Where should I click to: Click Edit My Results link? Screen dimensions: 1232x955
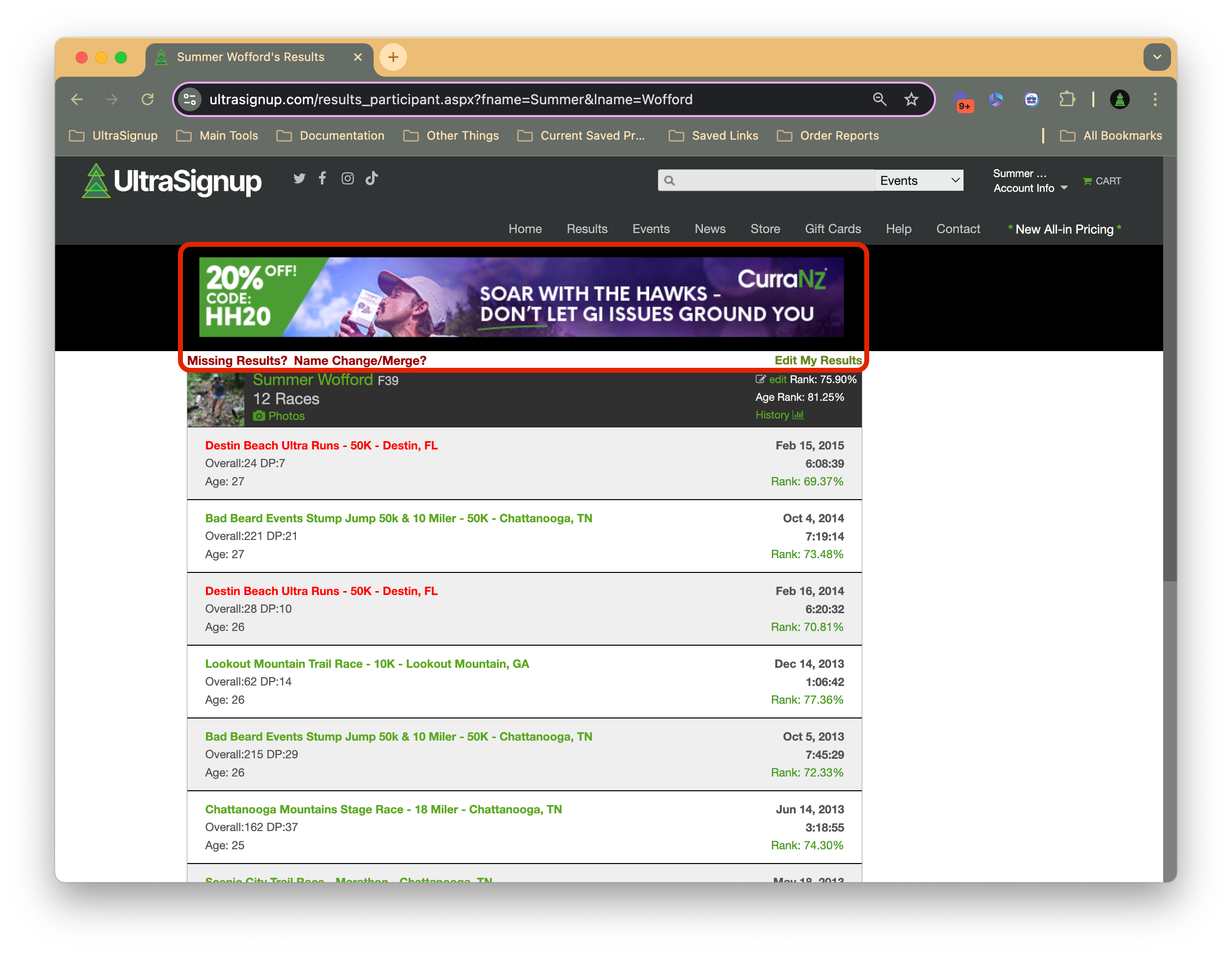818,360
